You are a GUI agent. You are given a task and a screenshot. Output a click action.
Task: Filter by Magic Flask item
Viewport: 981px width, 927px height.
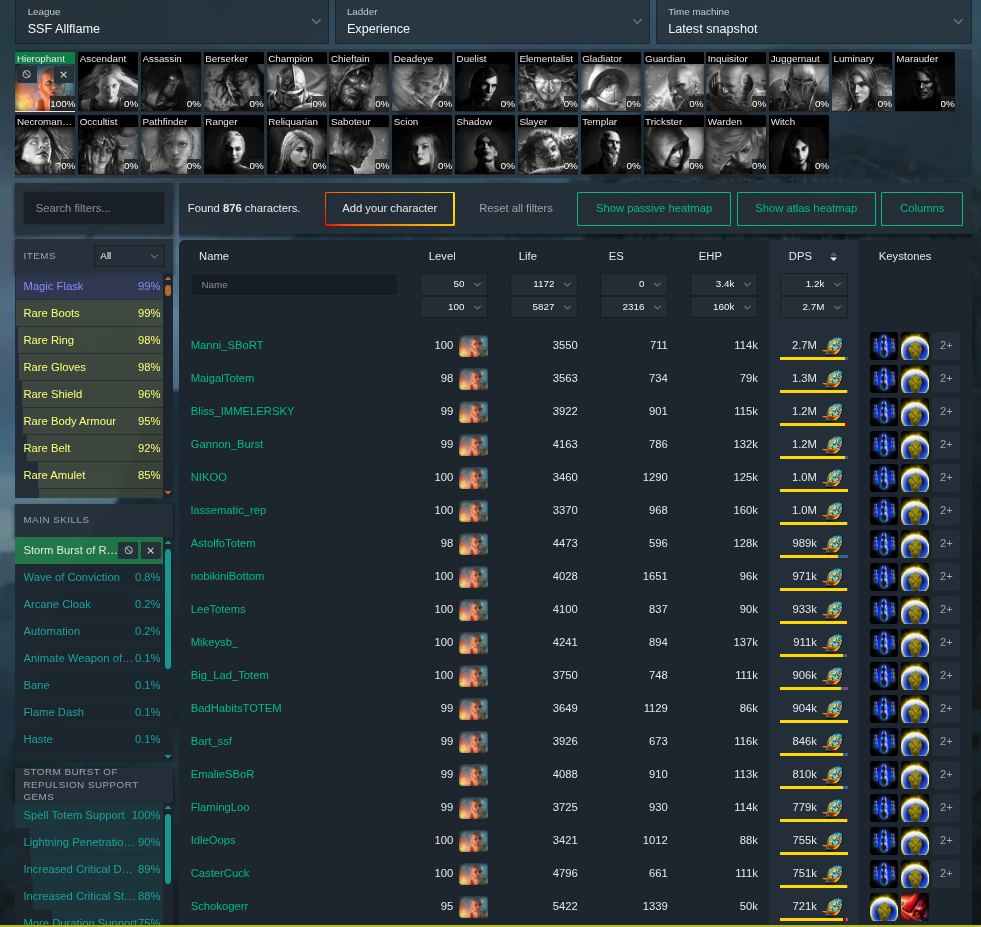(89, 286)
